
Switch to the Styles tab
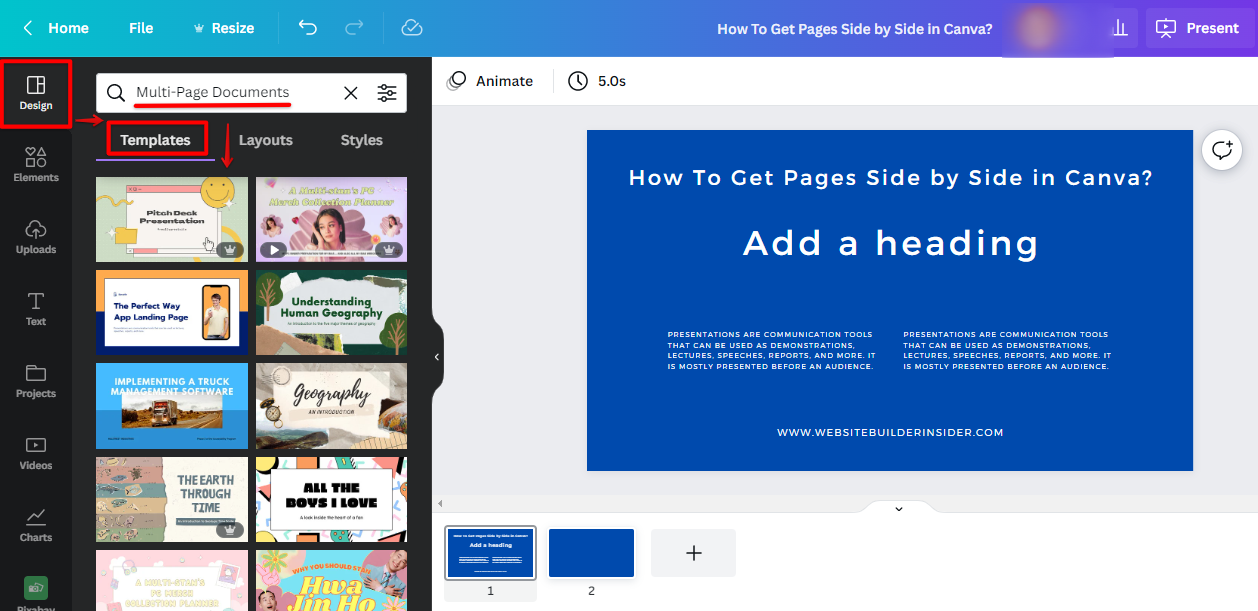(x=361, y=140)
